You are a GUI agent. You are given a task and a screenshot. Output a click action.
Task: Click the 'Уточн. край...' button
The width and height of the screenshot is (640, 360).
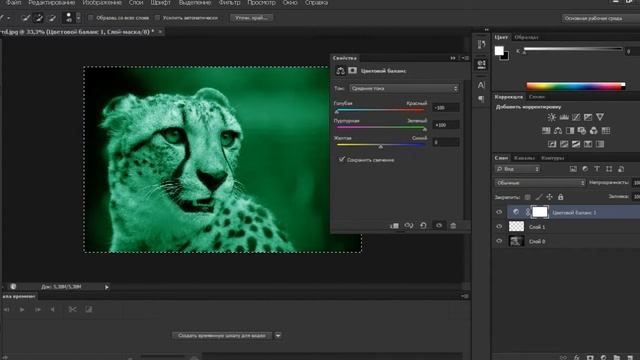click(x=251, y=18)
